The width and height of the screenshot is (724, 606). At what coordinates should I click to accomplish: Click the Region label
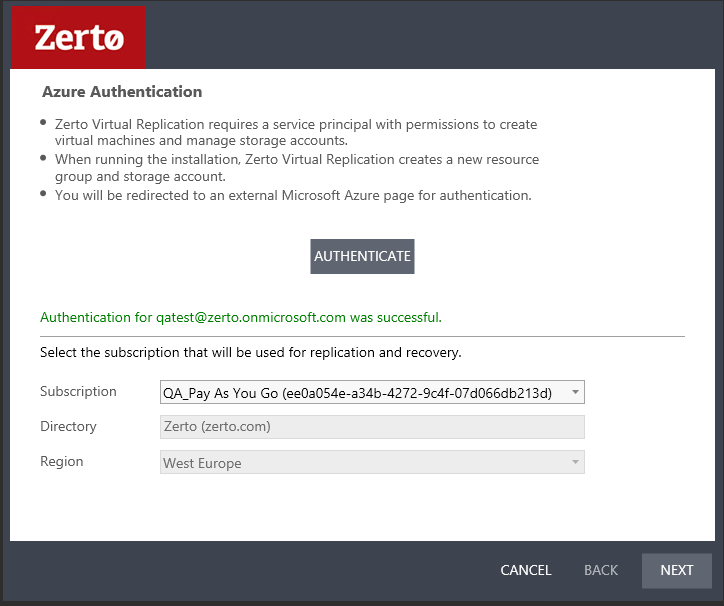click(61, 461)
